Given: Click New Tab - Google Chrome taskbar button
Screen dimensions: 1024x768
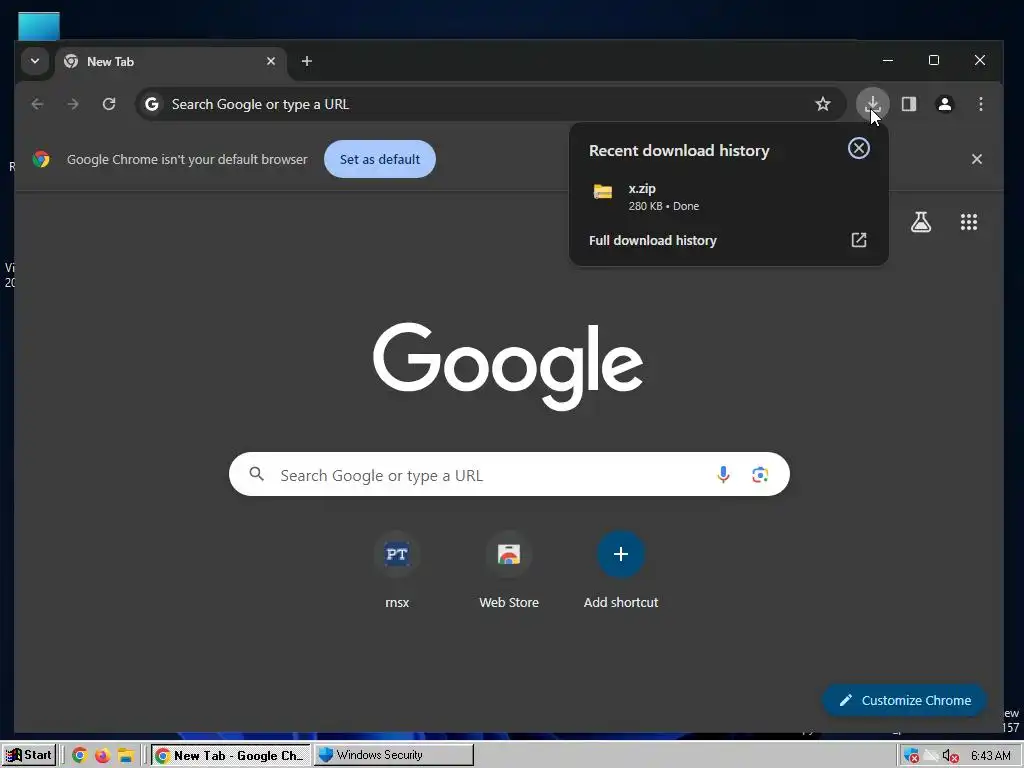Looking at the screenshot, I should 231,755.
